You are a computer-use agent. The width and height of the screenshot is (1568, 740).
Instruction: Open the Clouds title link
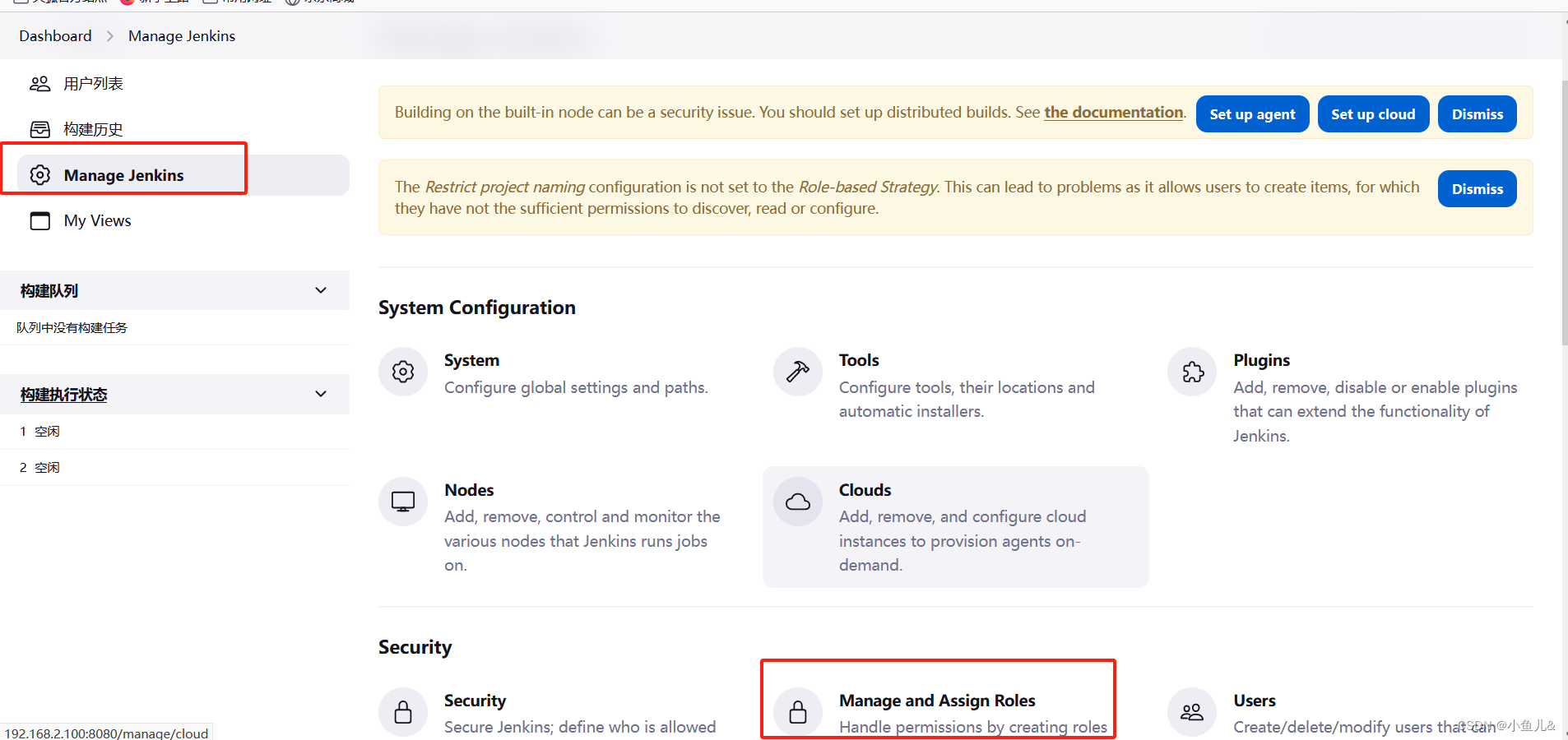pos(865,490)
